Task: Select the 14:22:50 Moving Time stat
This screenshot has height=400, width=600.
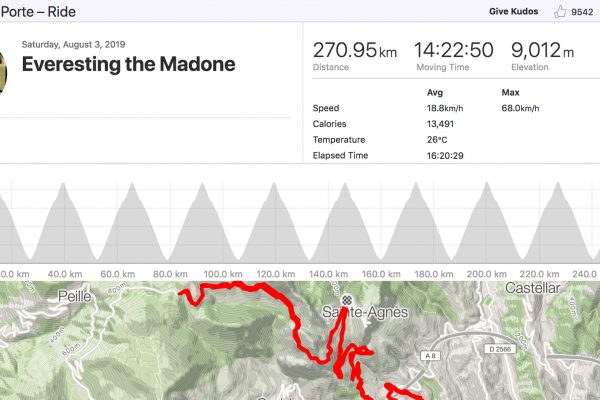Action: tap(453, 55)
